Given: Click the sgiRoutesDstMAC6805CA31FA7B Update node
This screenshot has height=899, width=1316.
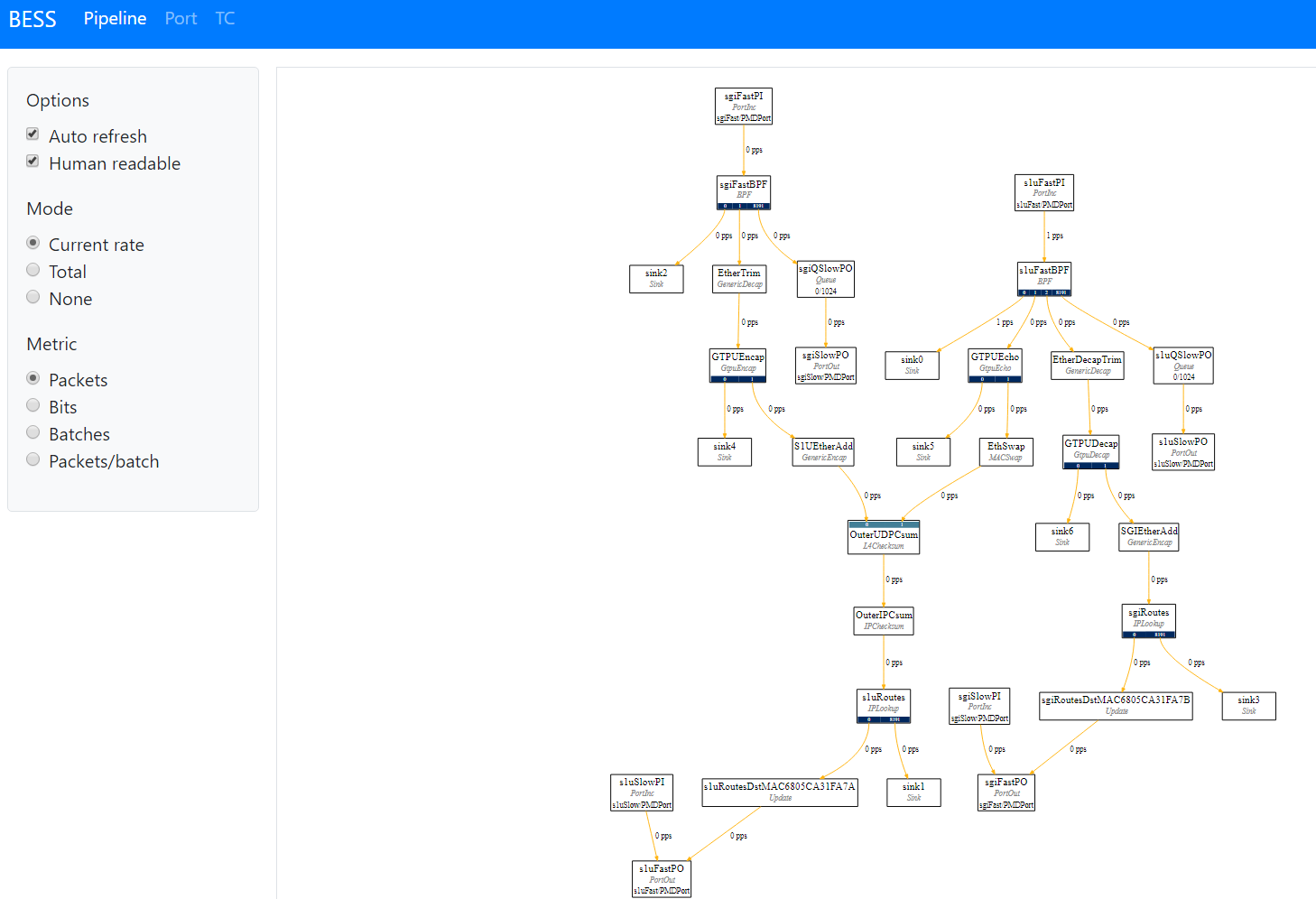Looking at the screenshot, I should [1116, 706].
